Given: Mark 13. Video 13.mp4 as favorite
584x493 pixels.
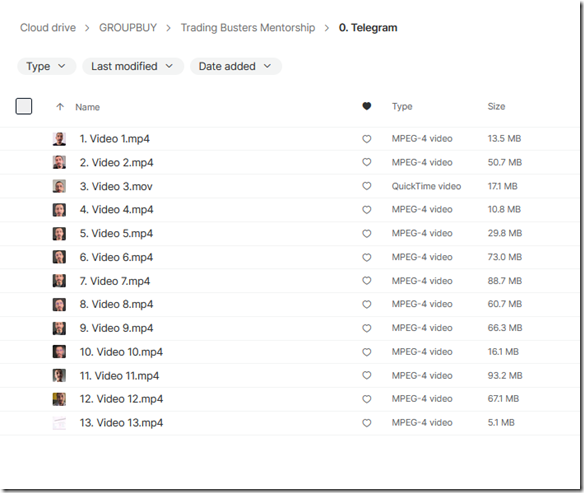Looking at the screenshot, I should tap(366, 423).
